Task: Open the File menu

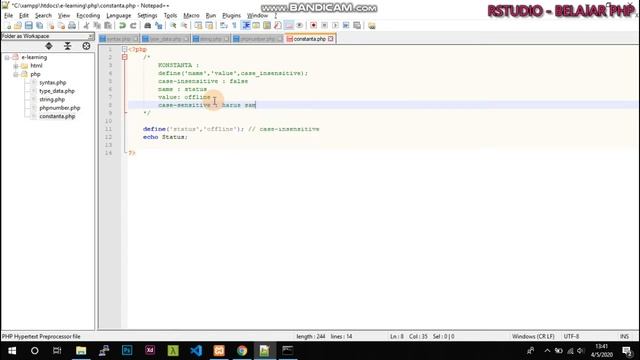Action: pyautogui.click(x=8, y=16)
